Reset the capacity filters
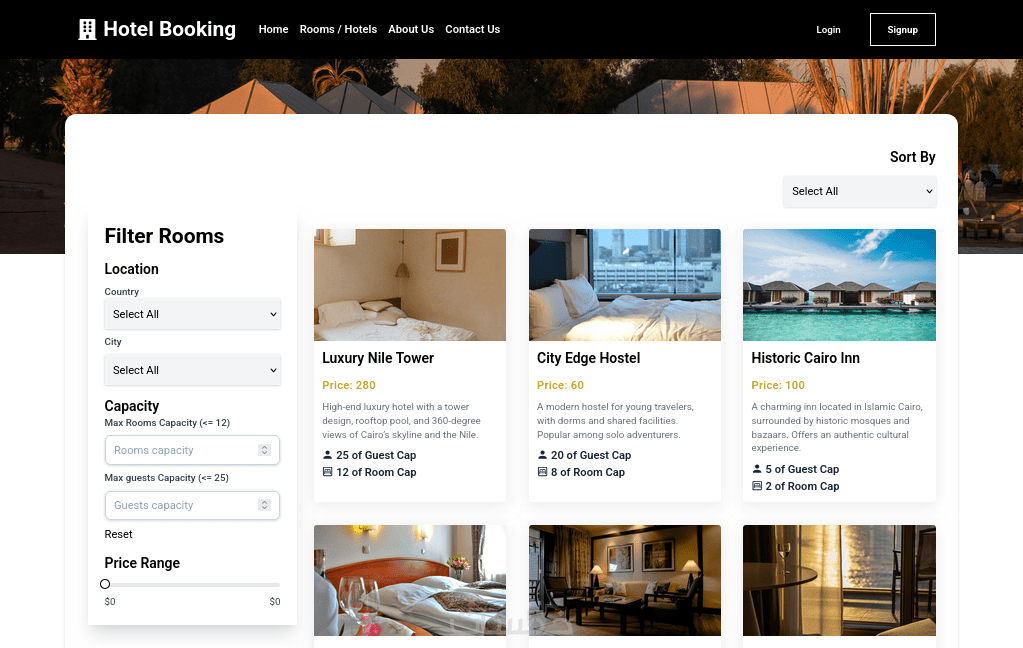1023x648 pixels. [x=118, y=534]
